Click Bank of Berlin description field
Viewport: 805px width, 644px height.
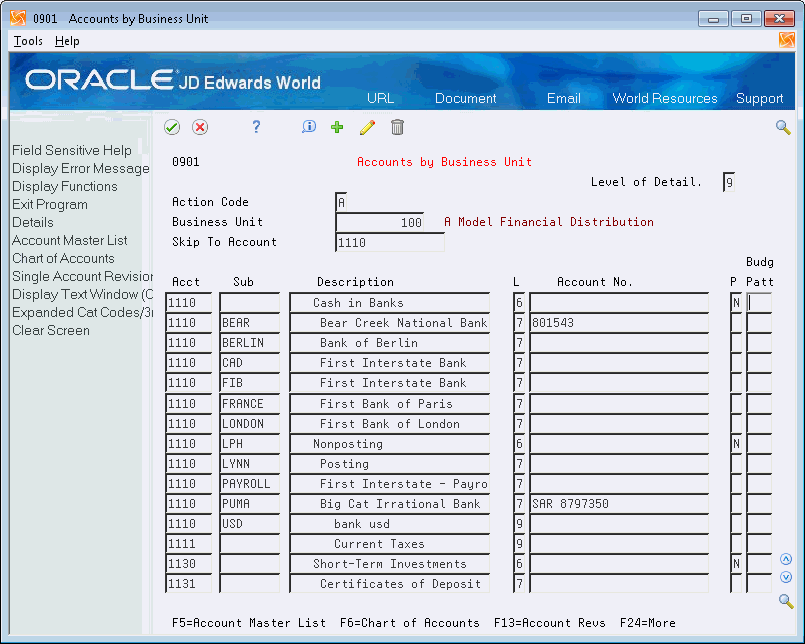point(389,343)
